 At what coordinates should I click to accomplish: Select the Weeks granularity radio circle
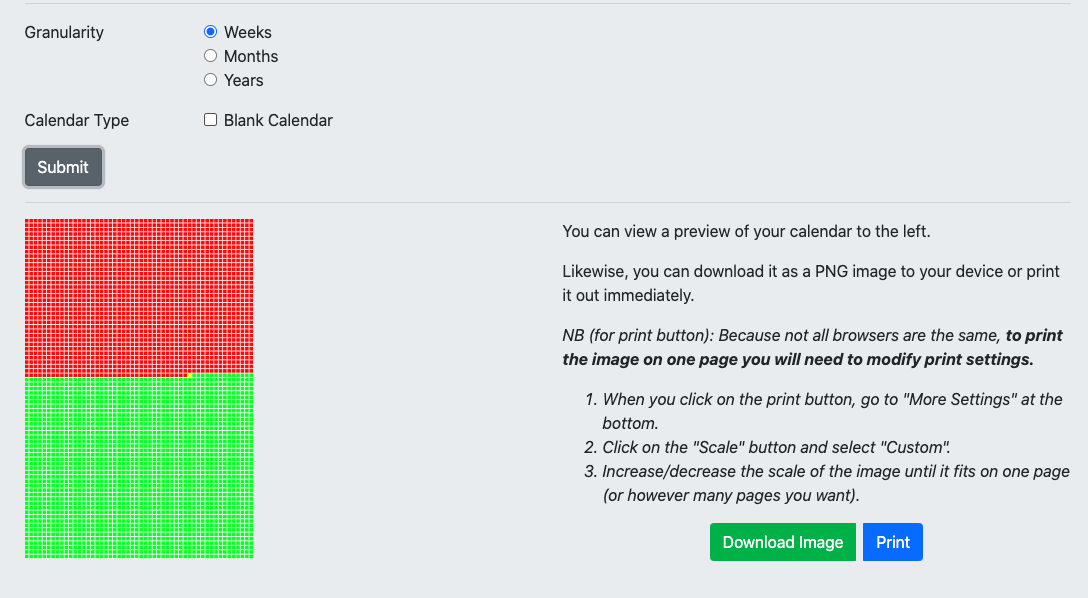click(210, 32)
